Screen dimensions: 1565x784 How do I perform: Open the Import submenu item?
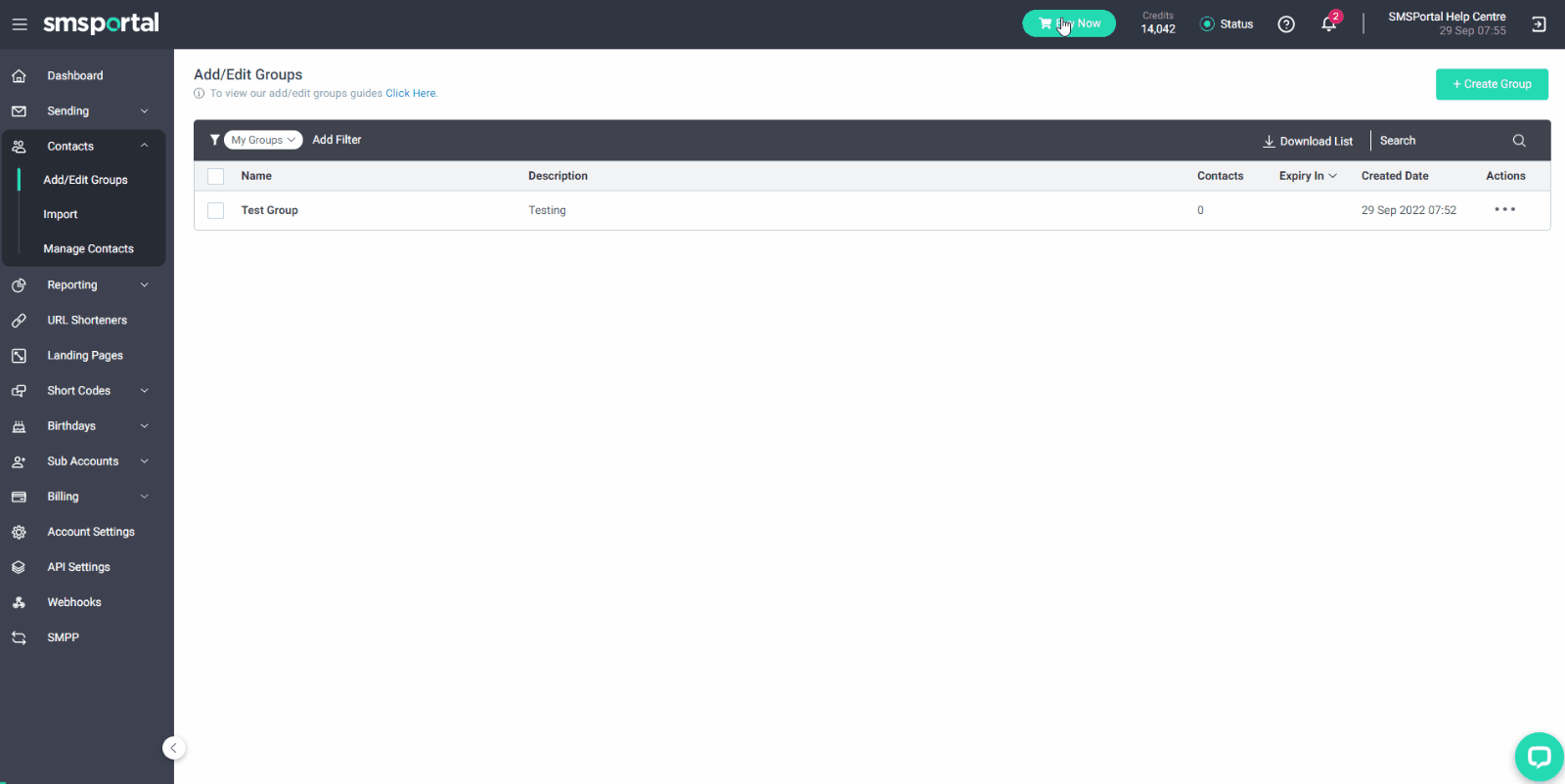(61, 214)
